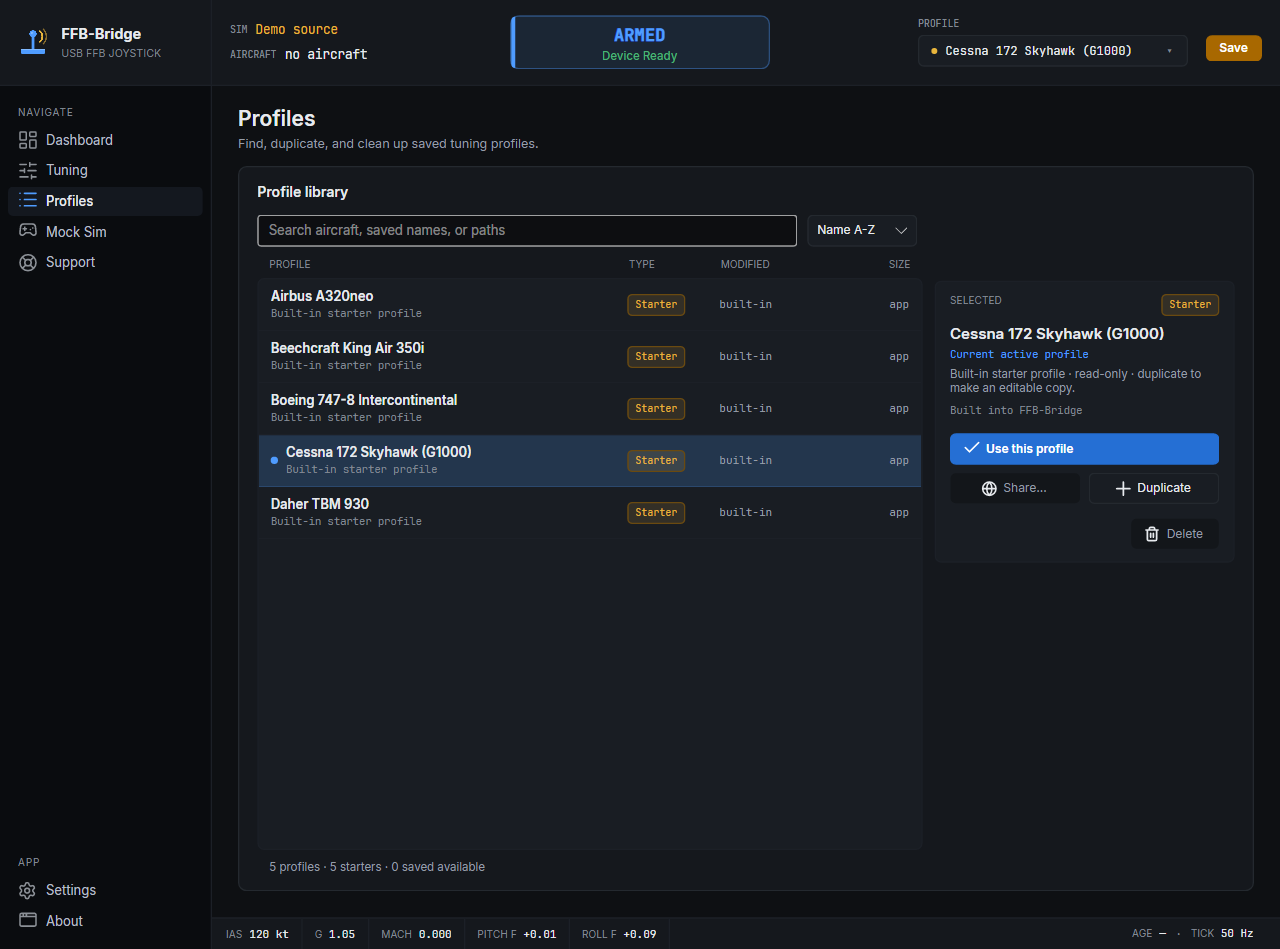Click the Support lifebuoy icon
Image resolution: width=1280 pixels, height=949 pixels.
pyautogui.click(x=28, y=262)
